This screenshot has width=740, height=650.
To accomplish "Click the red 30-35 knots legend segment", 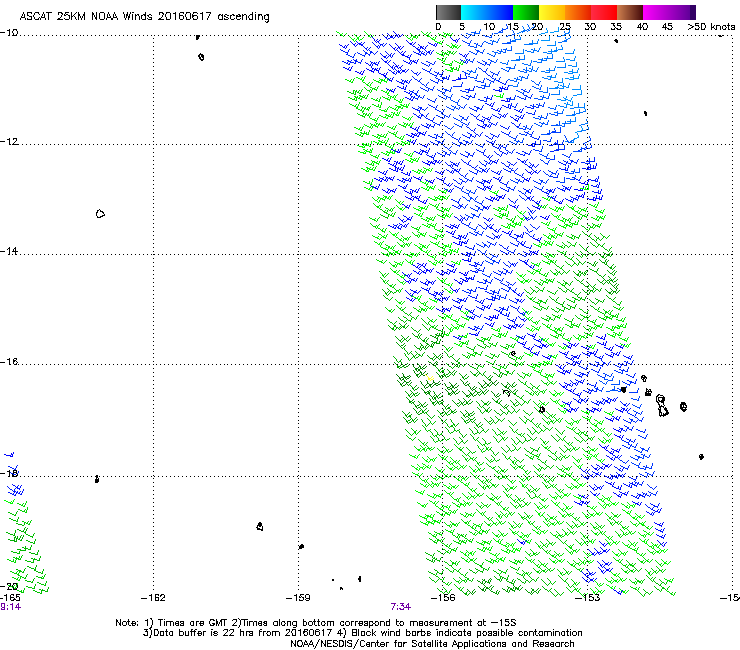I will [x=604, y=12].
